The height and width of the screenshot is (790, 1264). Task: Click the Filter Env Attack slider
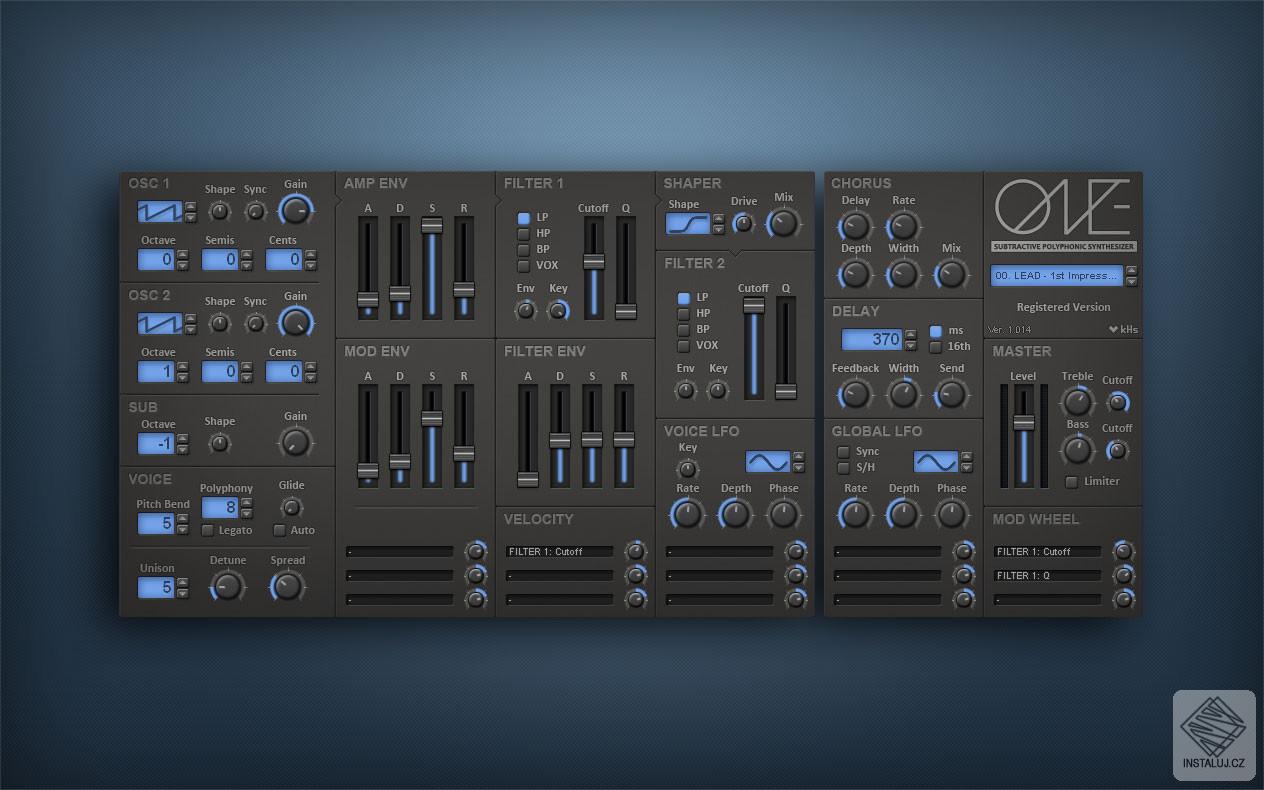528,436
